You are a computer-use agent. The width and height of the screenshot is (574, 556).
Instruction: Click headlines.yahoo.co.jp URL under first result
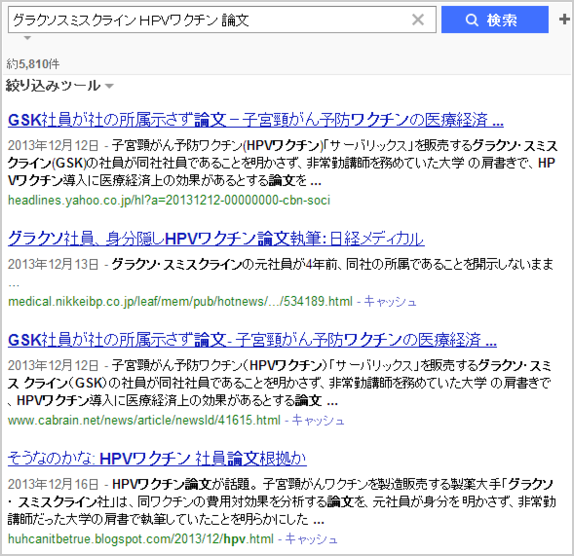pos(169,200)
